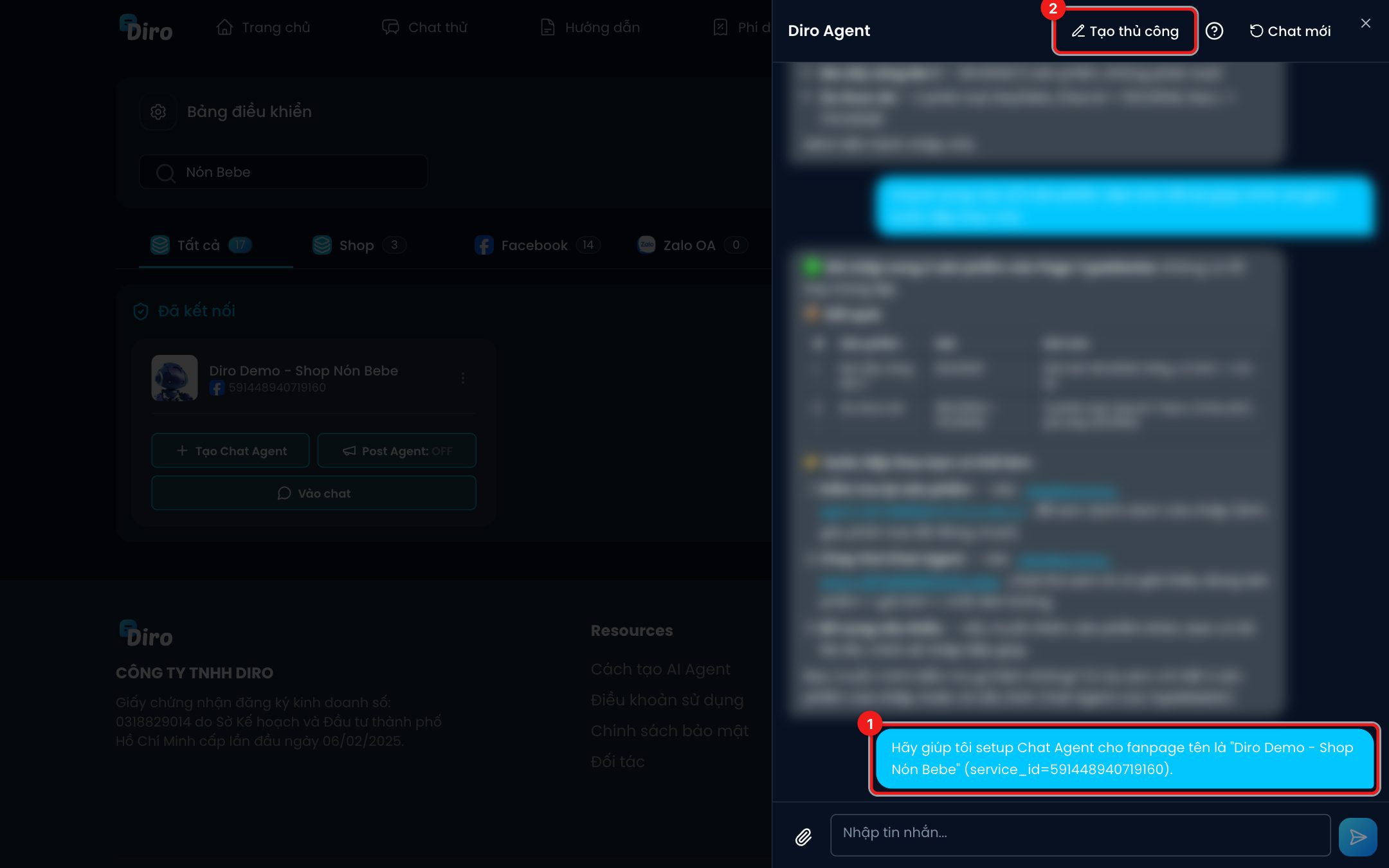Click the Đã kết nối shield icon

[141, 311]
